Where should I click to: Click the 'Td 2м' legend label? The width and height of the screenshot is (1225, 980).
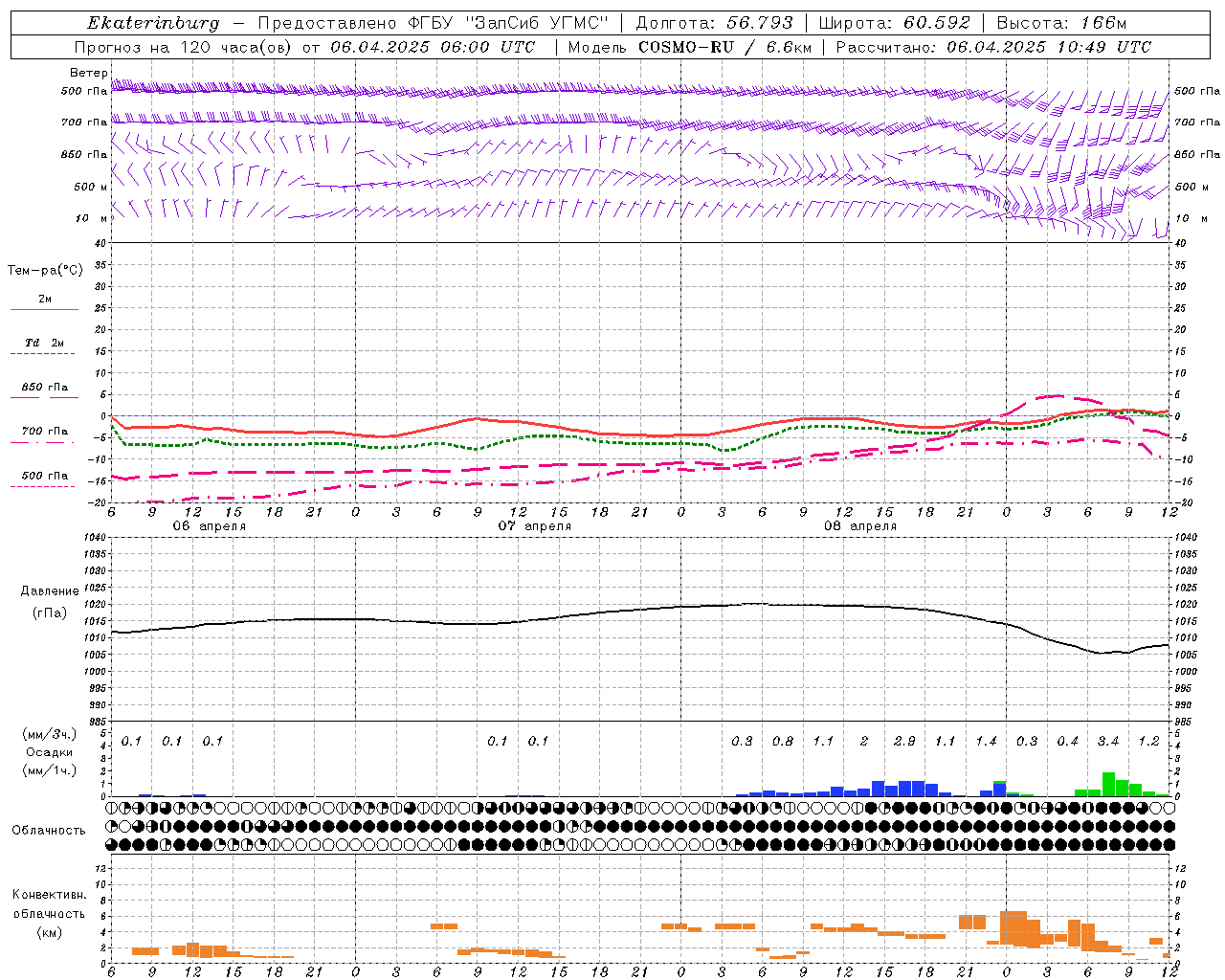tap(45, 343)
